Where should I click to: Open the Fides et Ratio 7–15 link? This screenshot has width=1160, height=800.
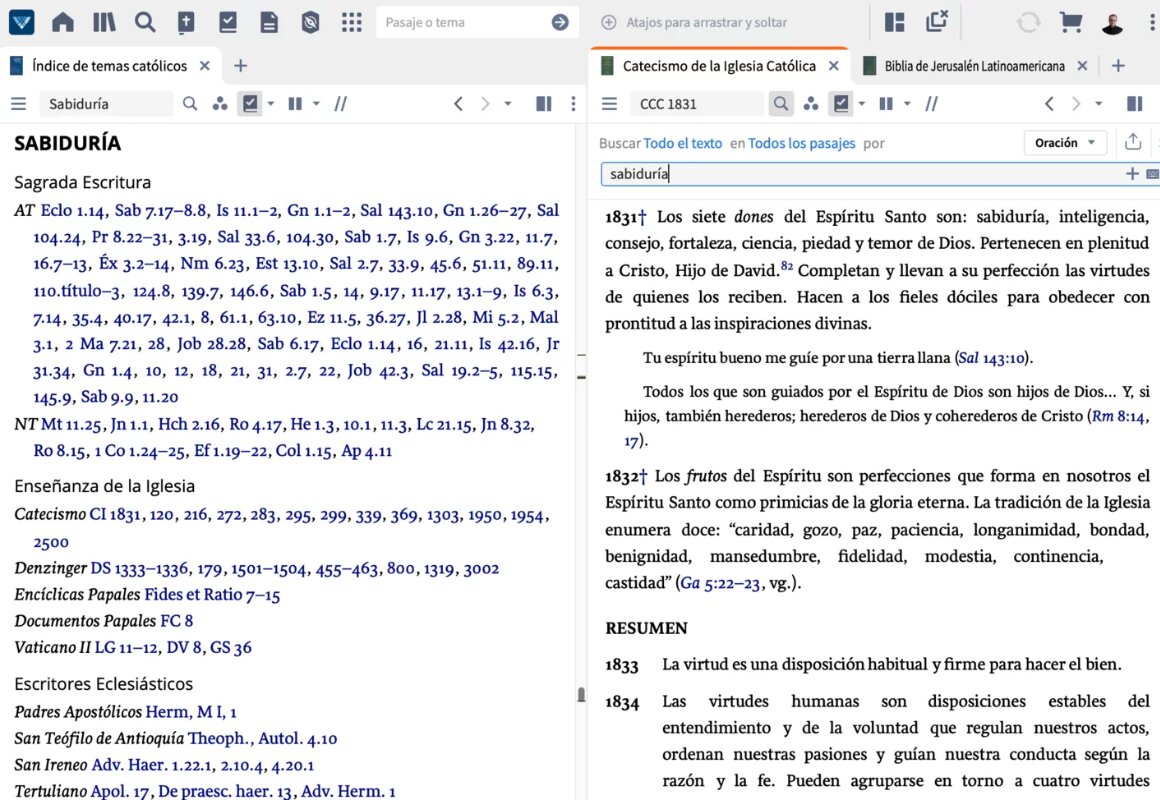tap(212, 595)
